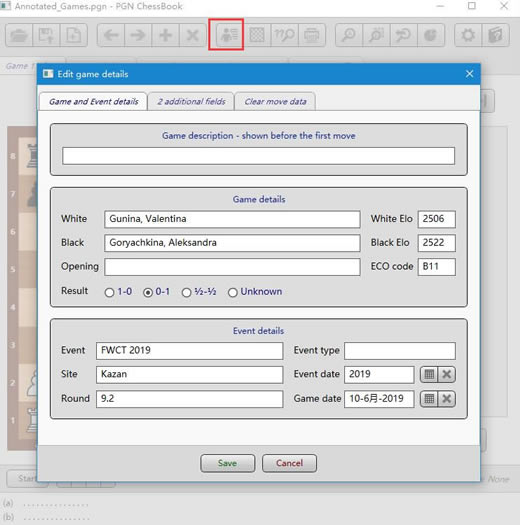Click the Cancel button
This screenshot has width=520, height=525.
pos(289,463)
